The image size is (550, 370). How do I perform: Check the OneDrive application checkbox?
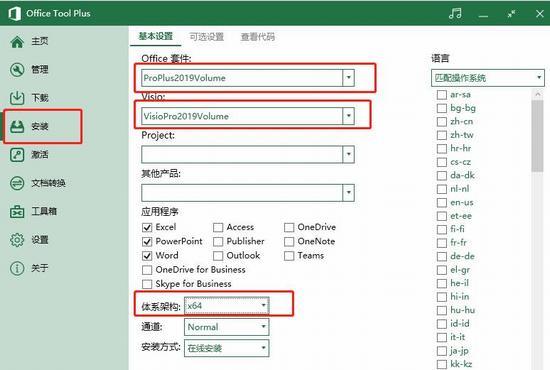pos(289,228)
